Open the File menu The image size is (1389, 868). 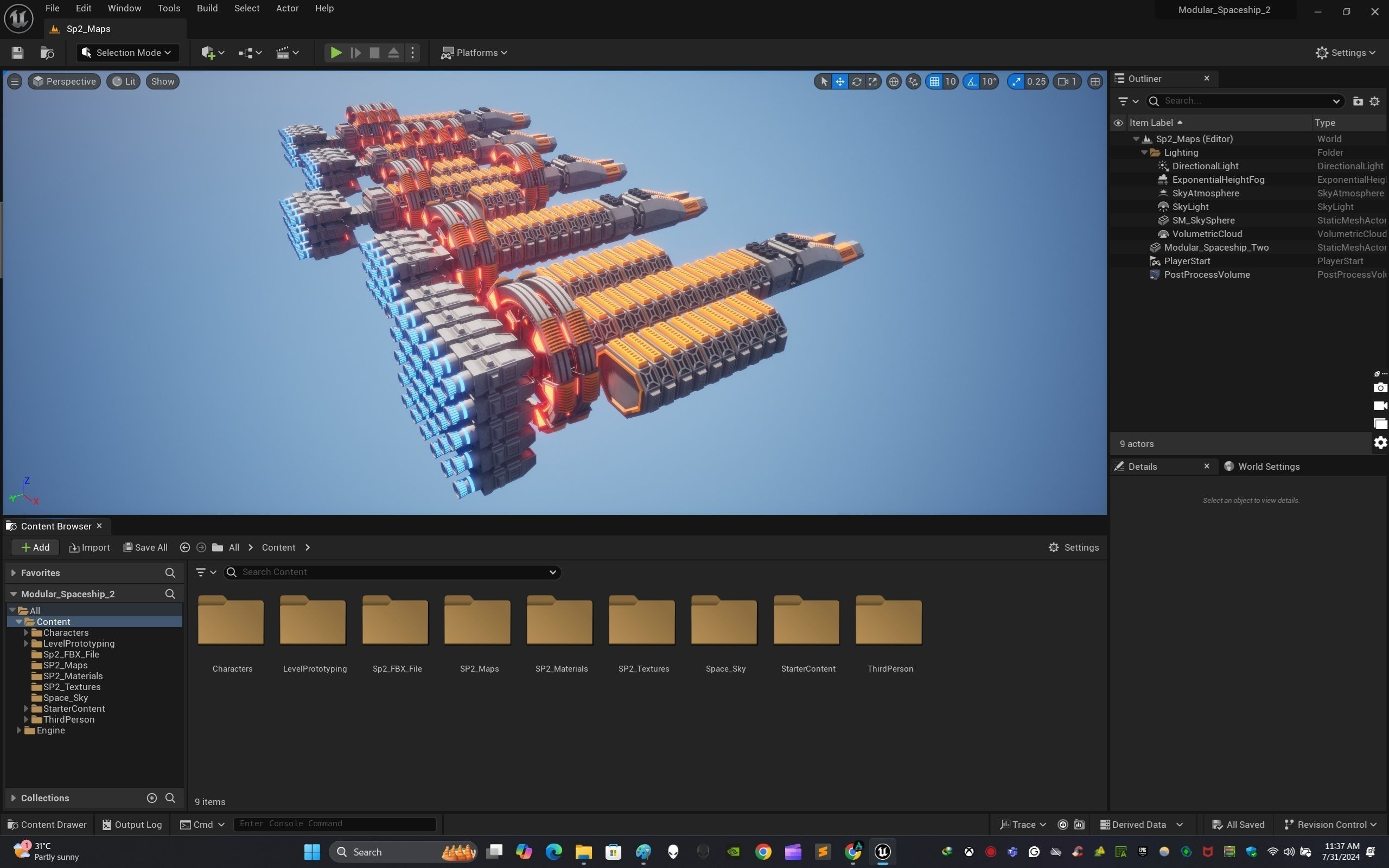coord(52,8)
